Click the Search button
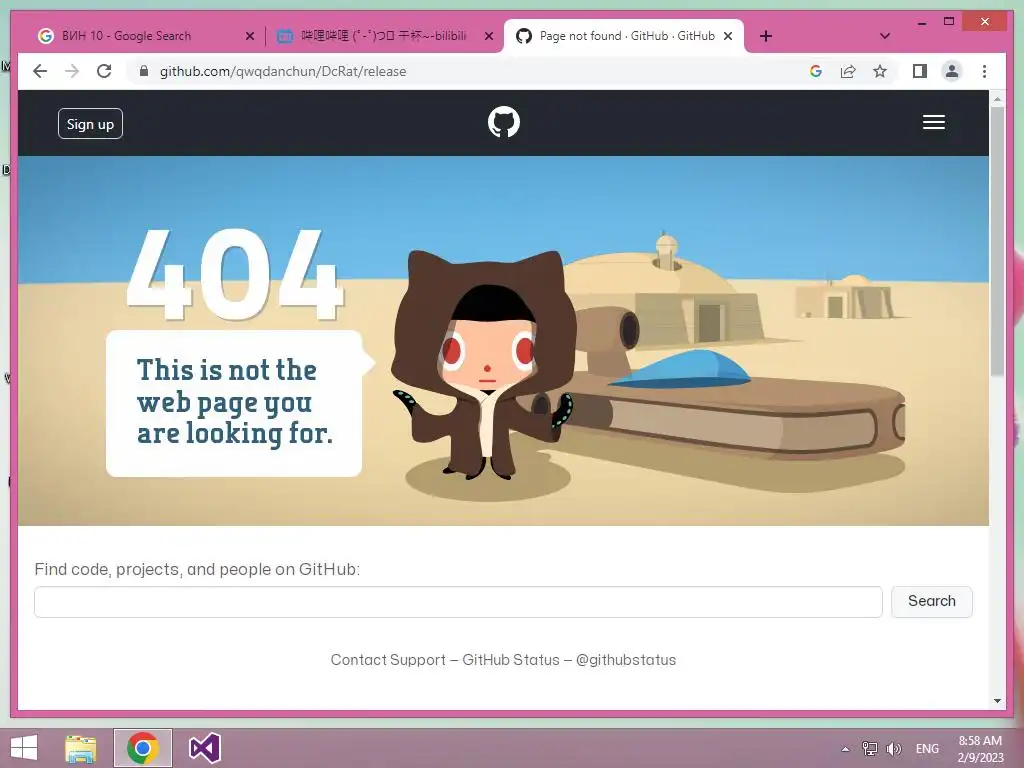The image size is (1024, 768). coord(932,601)
